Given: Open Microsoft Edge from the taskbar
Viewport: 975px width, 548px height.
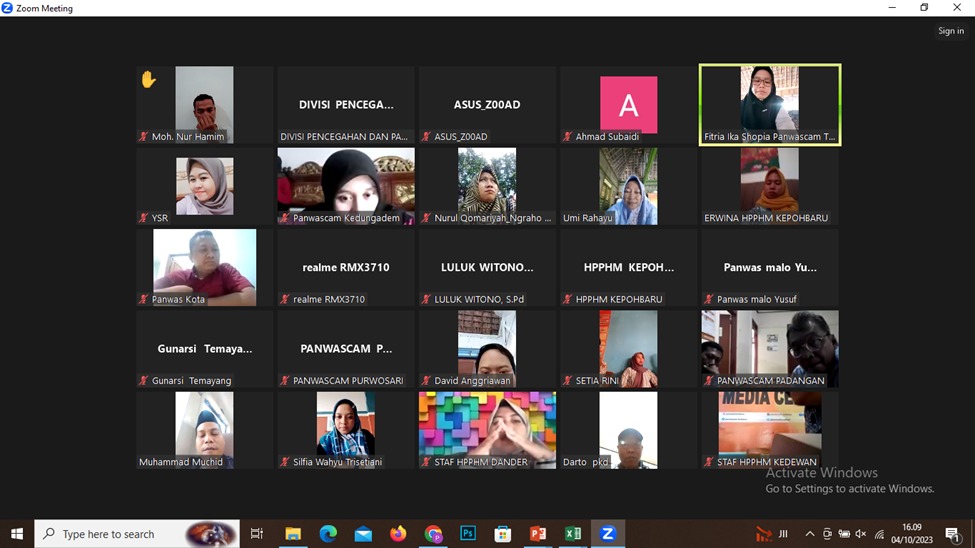Looking at the screenshot, I should pyautogui.click(x=328, y=534).
